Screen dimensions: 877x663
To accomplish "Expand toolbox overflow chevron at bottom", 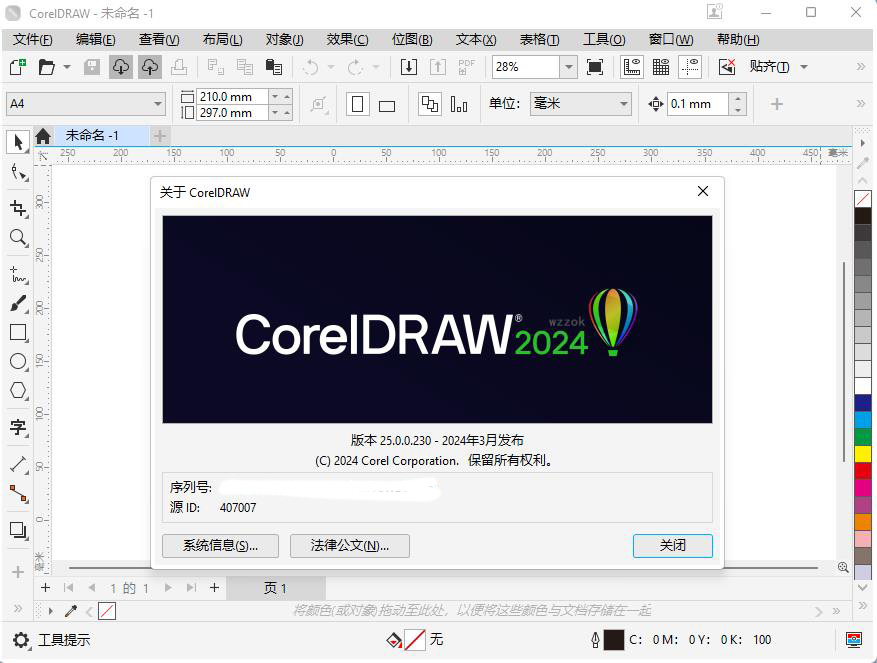I will pos(18,608).
